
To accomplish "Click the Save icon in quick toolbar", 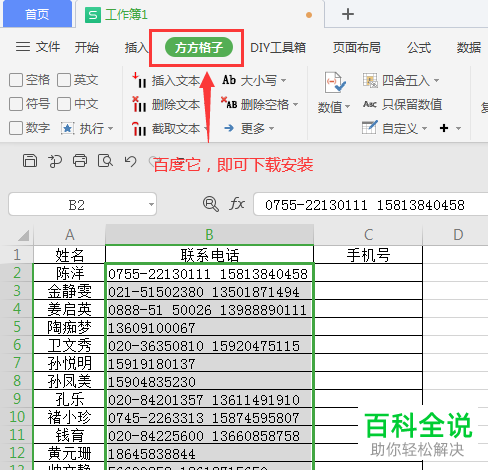I will point(30,161).
